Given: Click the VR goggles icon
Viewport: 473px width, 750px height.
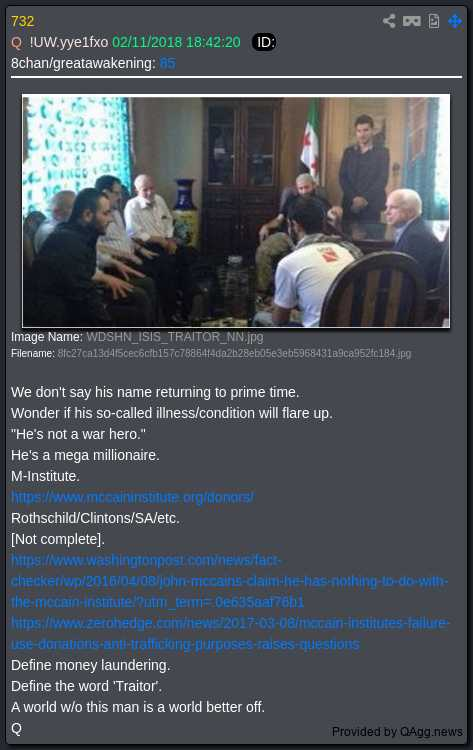Looking at the screenshot, I should click(x=412, y=21).
